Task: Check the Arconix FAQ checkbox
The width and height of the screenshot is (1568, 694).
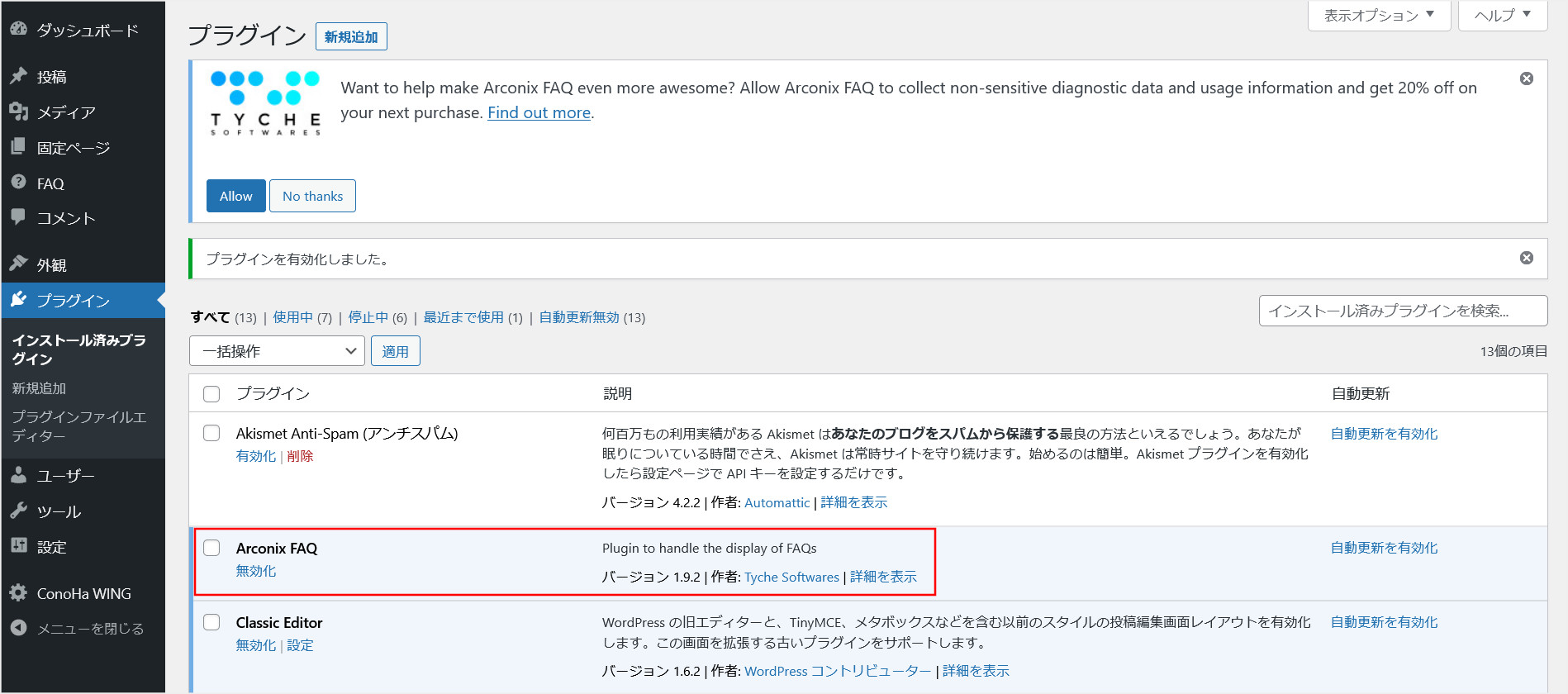Action: pos(211,548)
